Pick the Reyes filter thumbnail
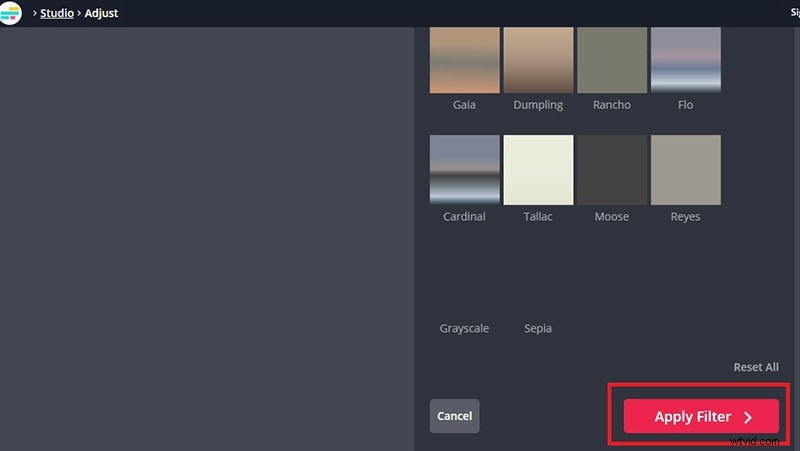 pos(686,170)
